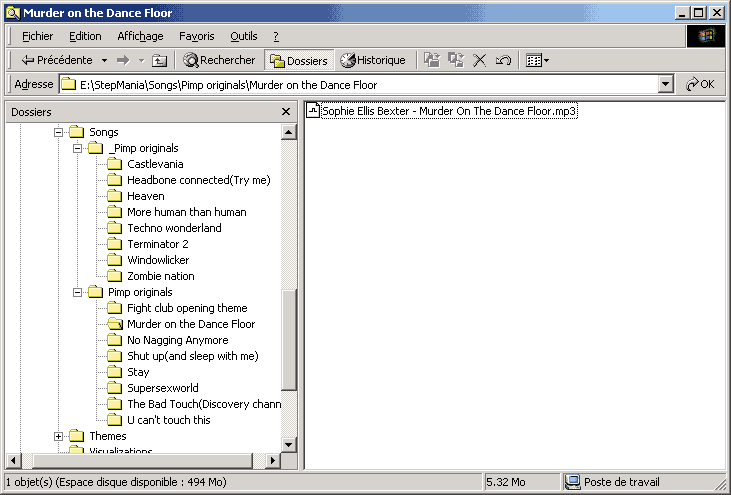The image size is (731, 495).
Task: Select More human than human folder
Action: pyautogui.click(x=186, y=212)
